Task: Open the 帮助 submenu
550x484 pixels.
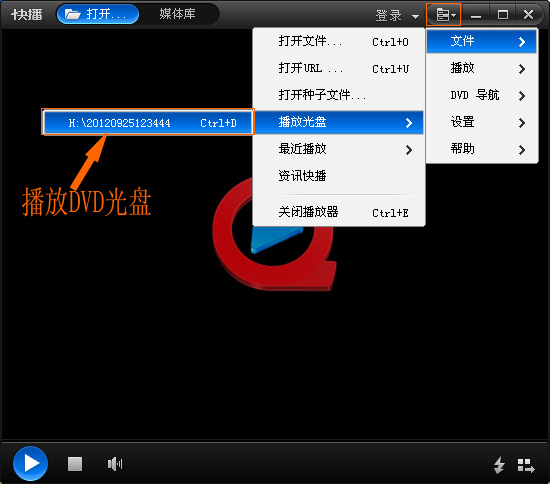Action: coord(481,149)
